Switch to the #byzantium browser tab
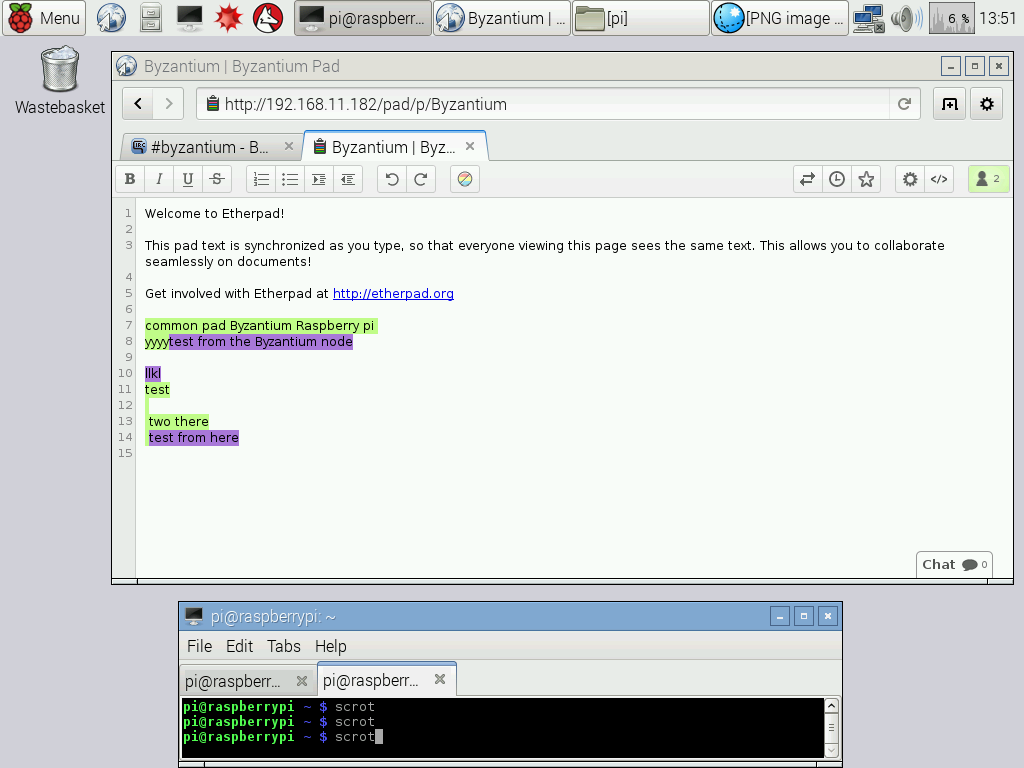The width and height of the screenshot is (1024, 768). pos(209,147)
